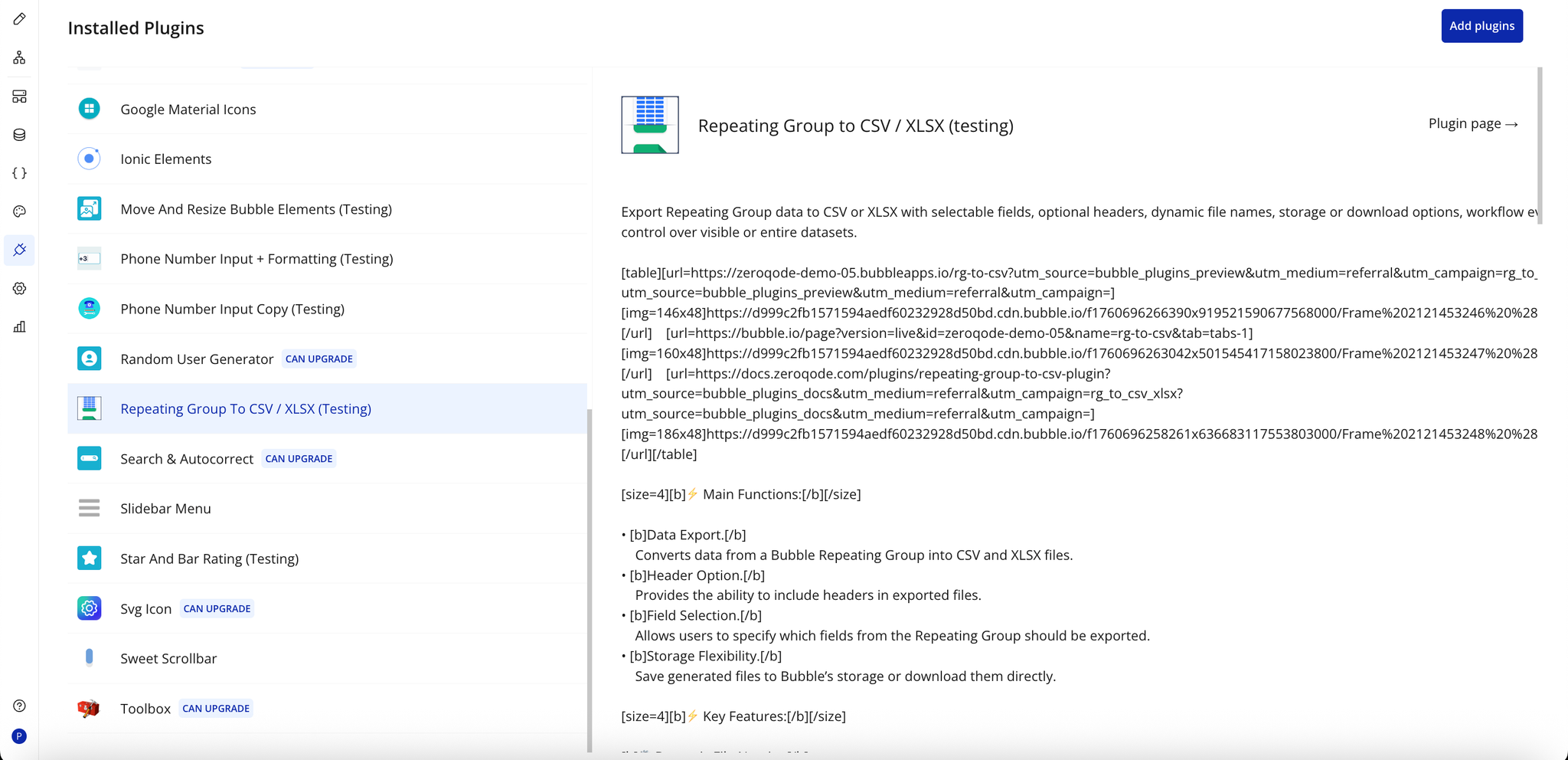Select the Sweet Scrollbar plugin
Viewport: 1568px width, 760px height.
168,659
